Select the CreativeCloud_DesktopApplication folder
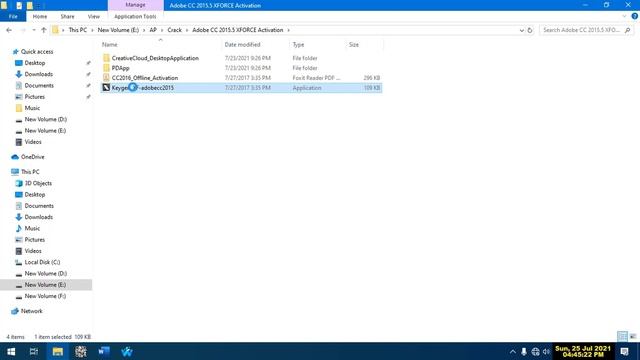Screen dimensions: 640x360 coord(241,58)
